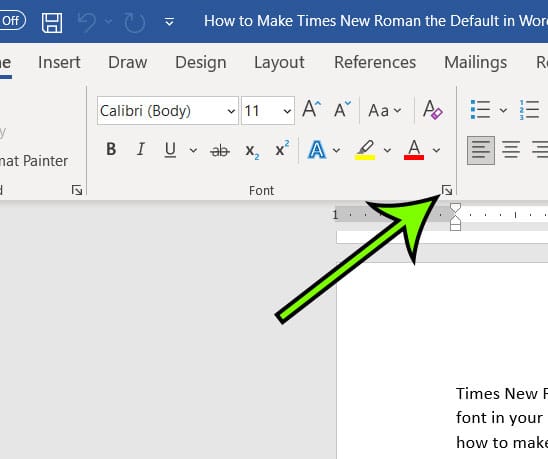Expand the font size dropdown arrow
This screenshot has width=548, height=459.
pyautogui.click(x=287, y=111)
